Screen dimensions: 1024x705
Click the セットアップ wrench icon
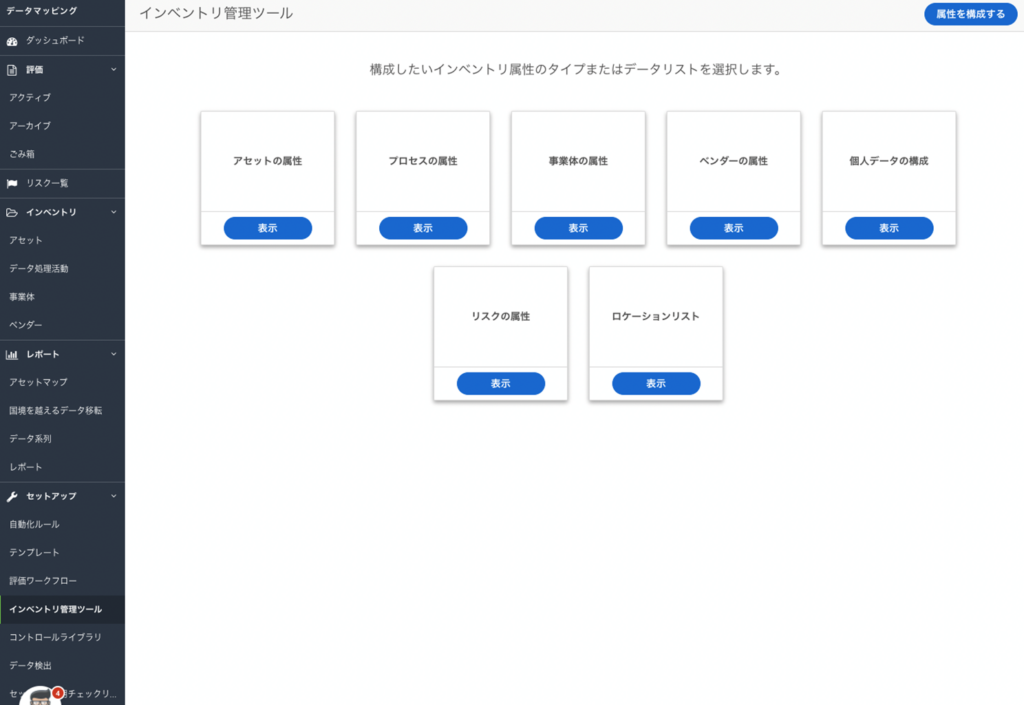tap(12, 496)
